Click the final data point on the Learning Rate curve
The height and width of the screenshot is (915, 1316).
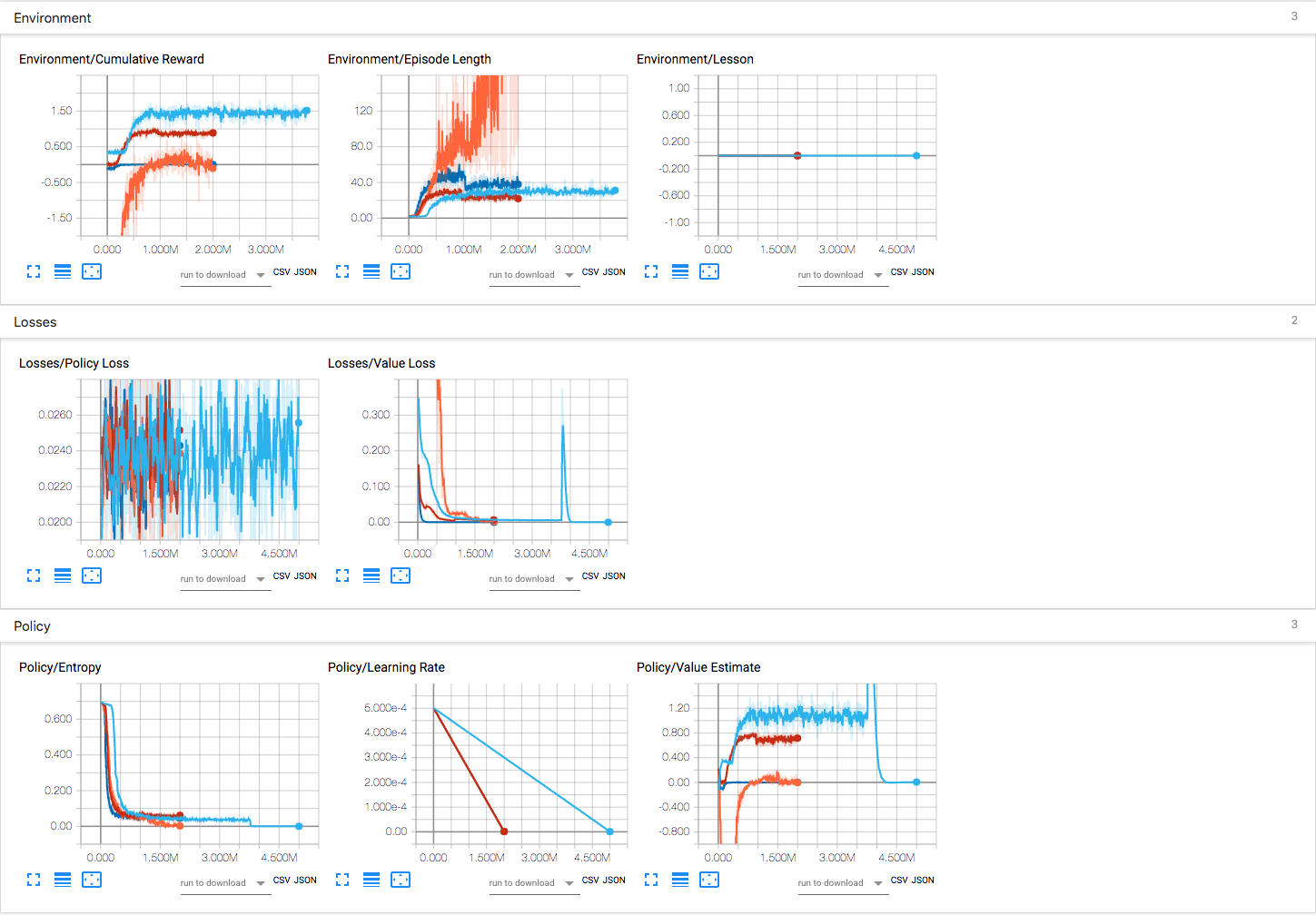609,831
